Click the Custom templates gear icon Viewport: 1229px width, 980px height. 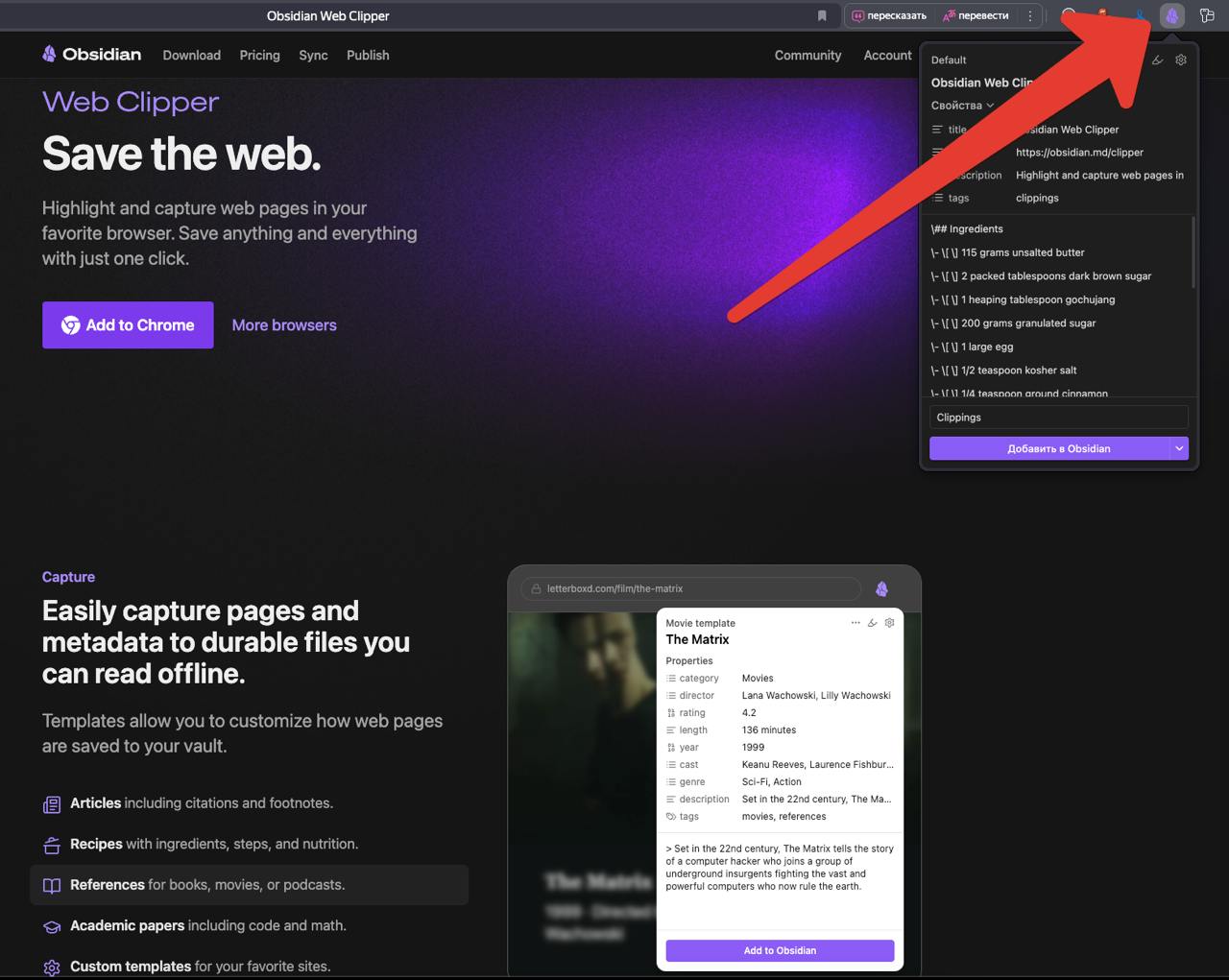pos(52,968)
